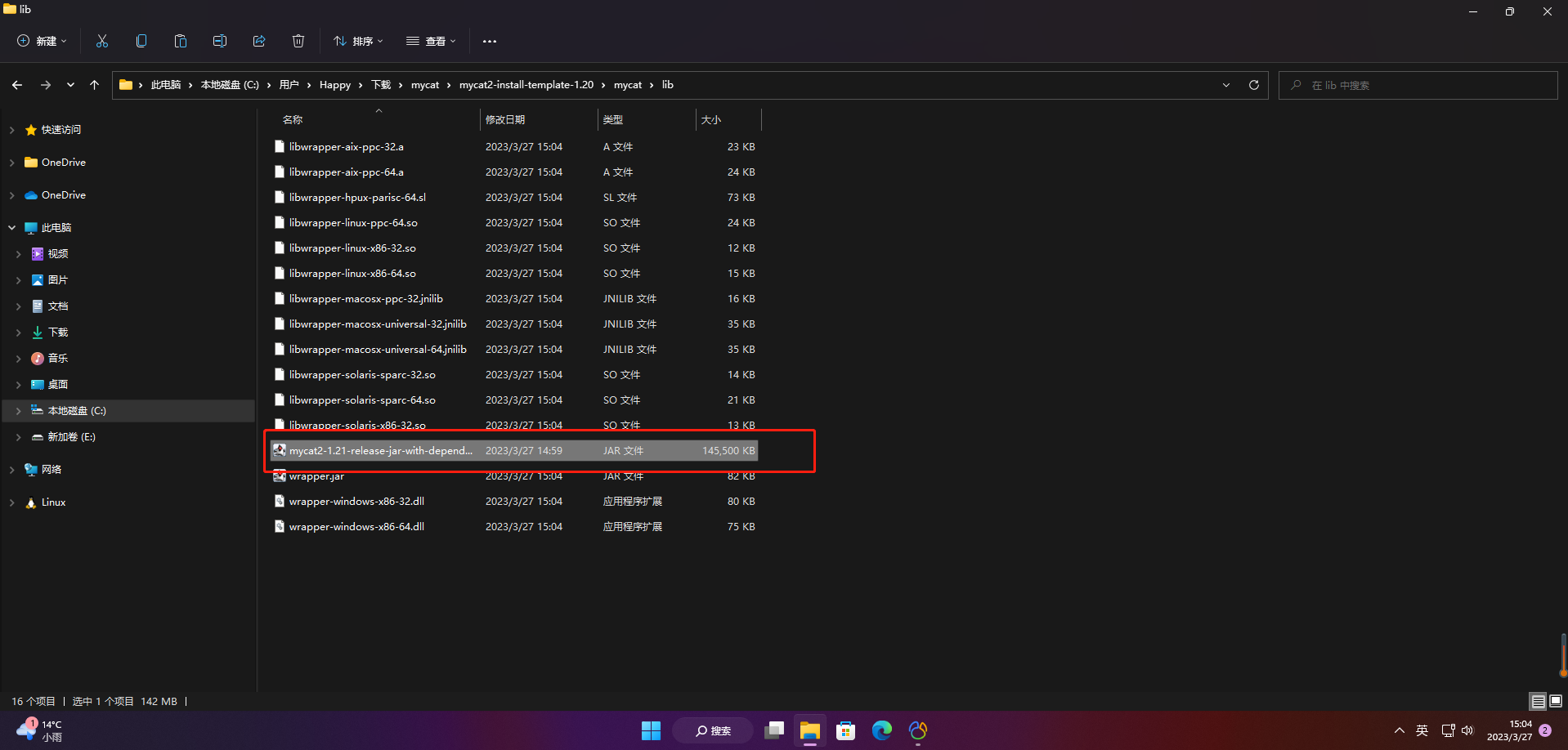
Task: Click mycat2-install-template-1.20 breadcrumb
Action: click(526, 85)
